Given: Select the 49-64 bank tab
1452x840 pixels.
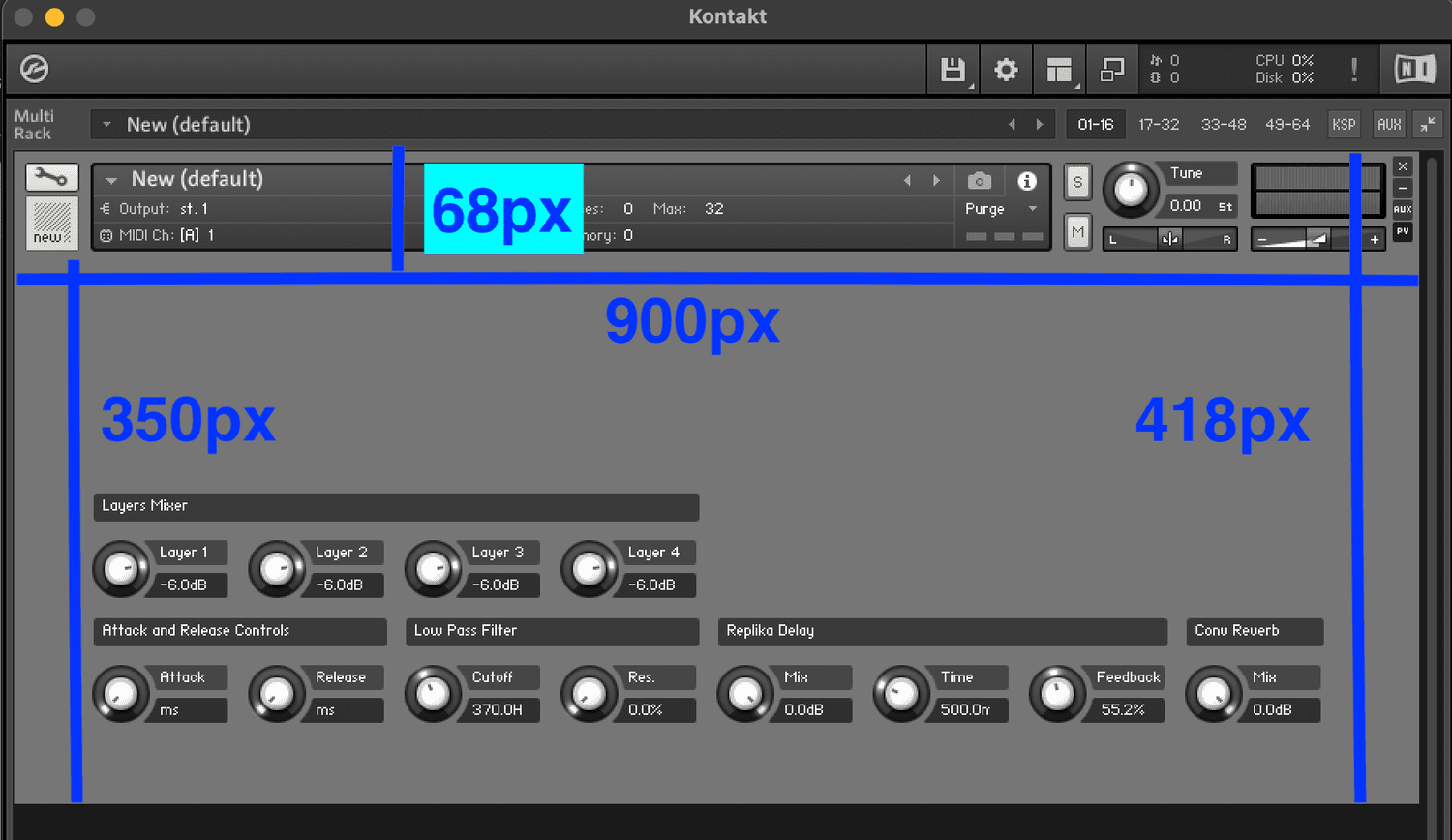Looking at the screenshot, I should pos(1287,124).
